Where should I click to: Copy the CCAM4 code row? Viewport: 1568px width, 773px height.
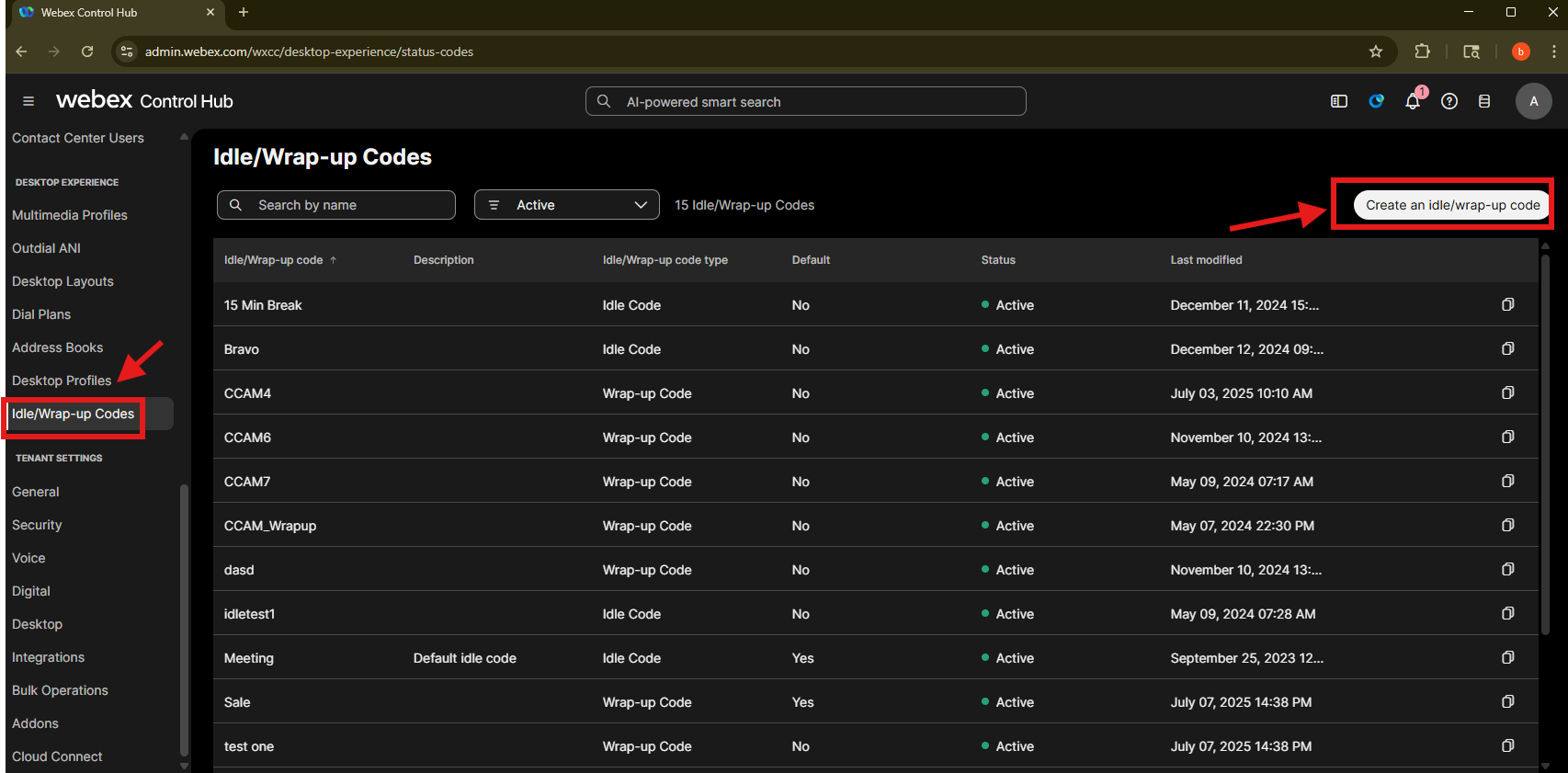click(1508, 392)
